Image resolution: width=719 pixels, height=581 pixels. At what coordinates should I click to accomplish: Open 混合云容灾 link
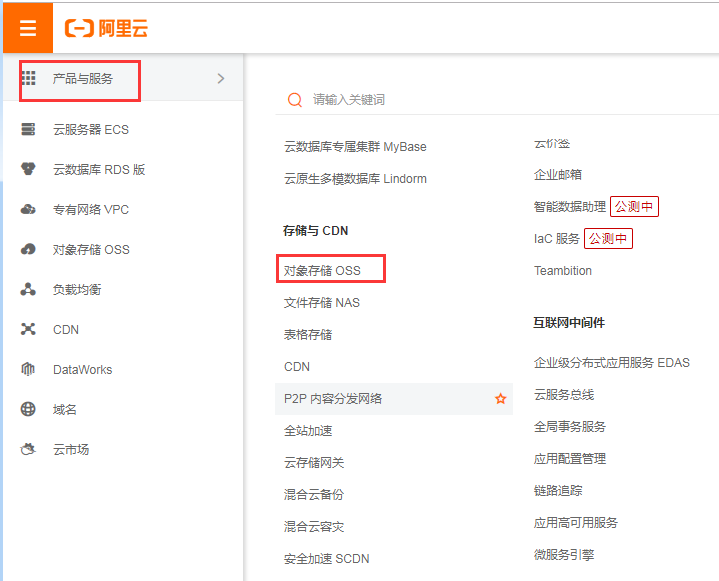click(314, 526)
